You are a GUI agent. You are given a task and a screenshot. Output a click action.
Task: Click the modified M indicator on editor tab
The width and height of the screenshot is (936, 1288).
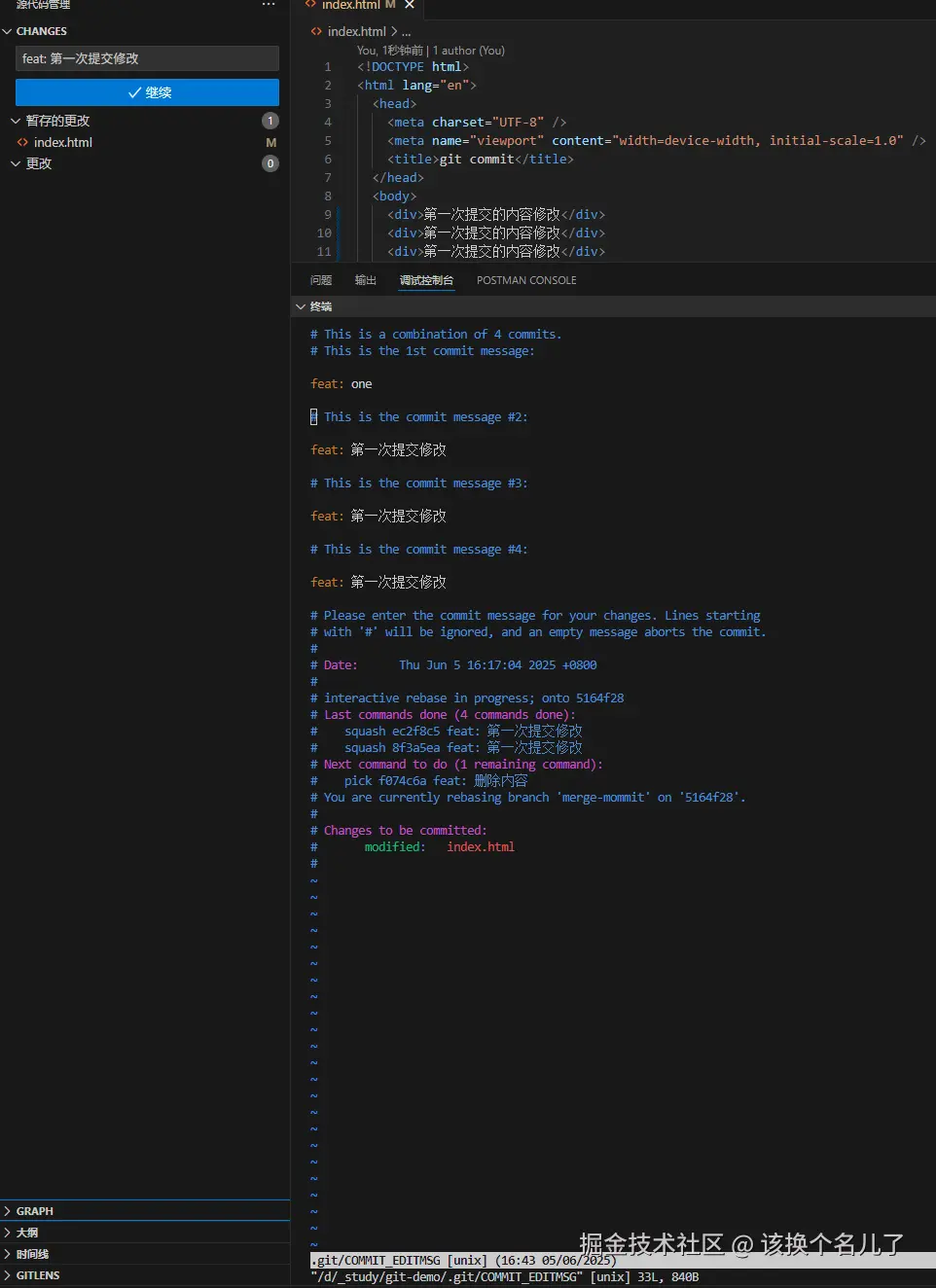(x=390, y=5)
